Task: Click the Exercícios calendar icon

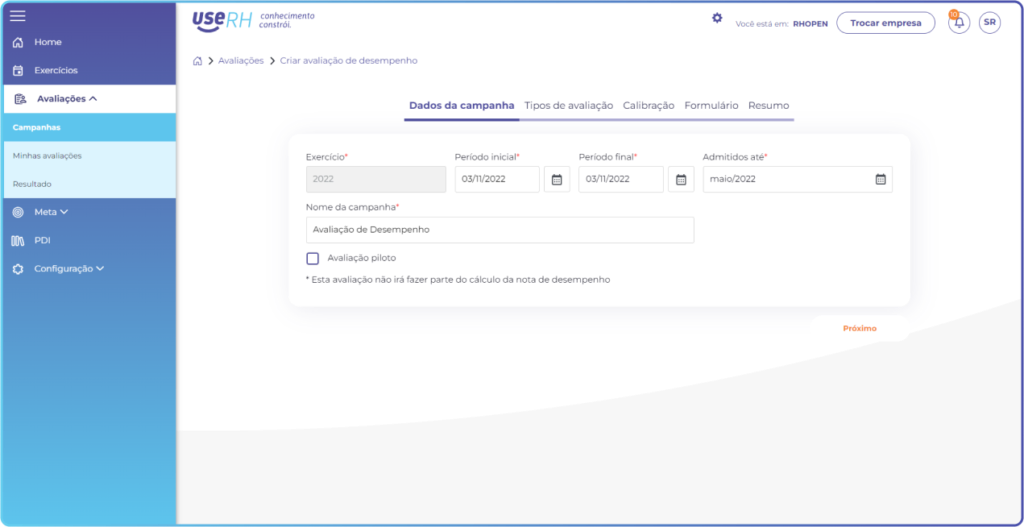Action: coord(18,71)
